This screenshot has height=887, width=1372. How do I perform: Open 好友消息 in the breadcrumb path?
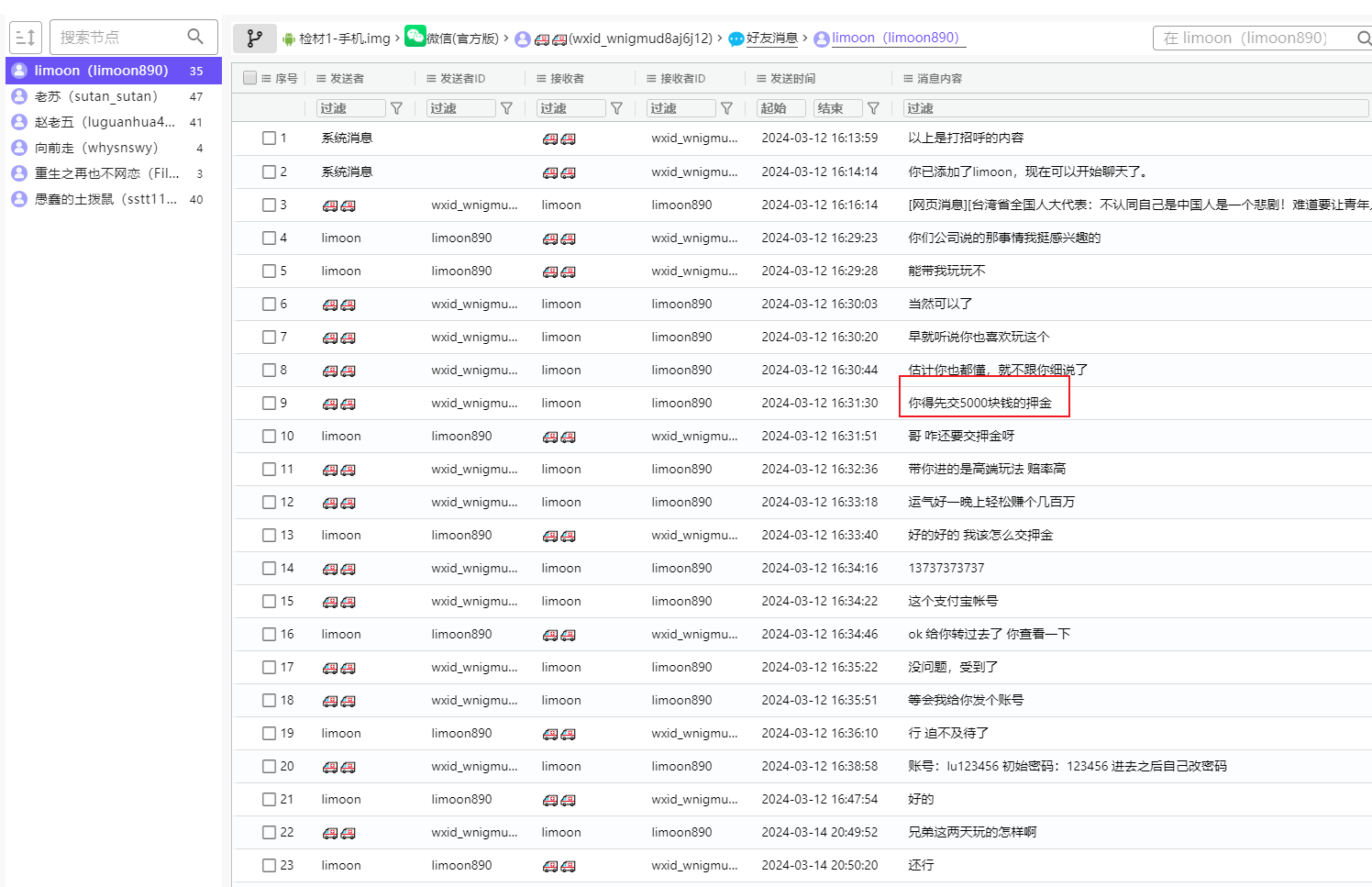click(x=771, y=39)
